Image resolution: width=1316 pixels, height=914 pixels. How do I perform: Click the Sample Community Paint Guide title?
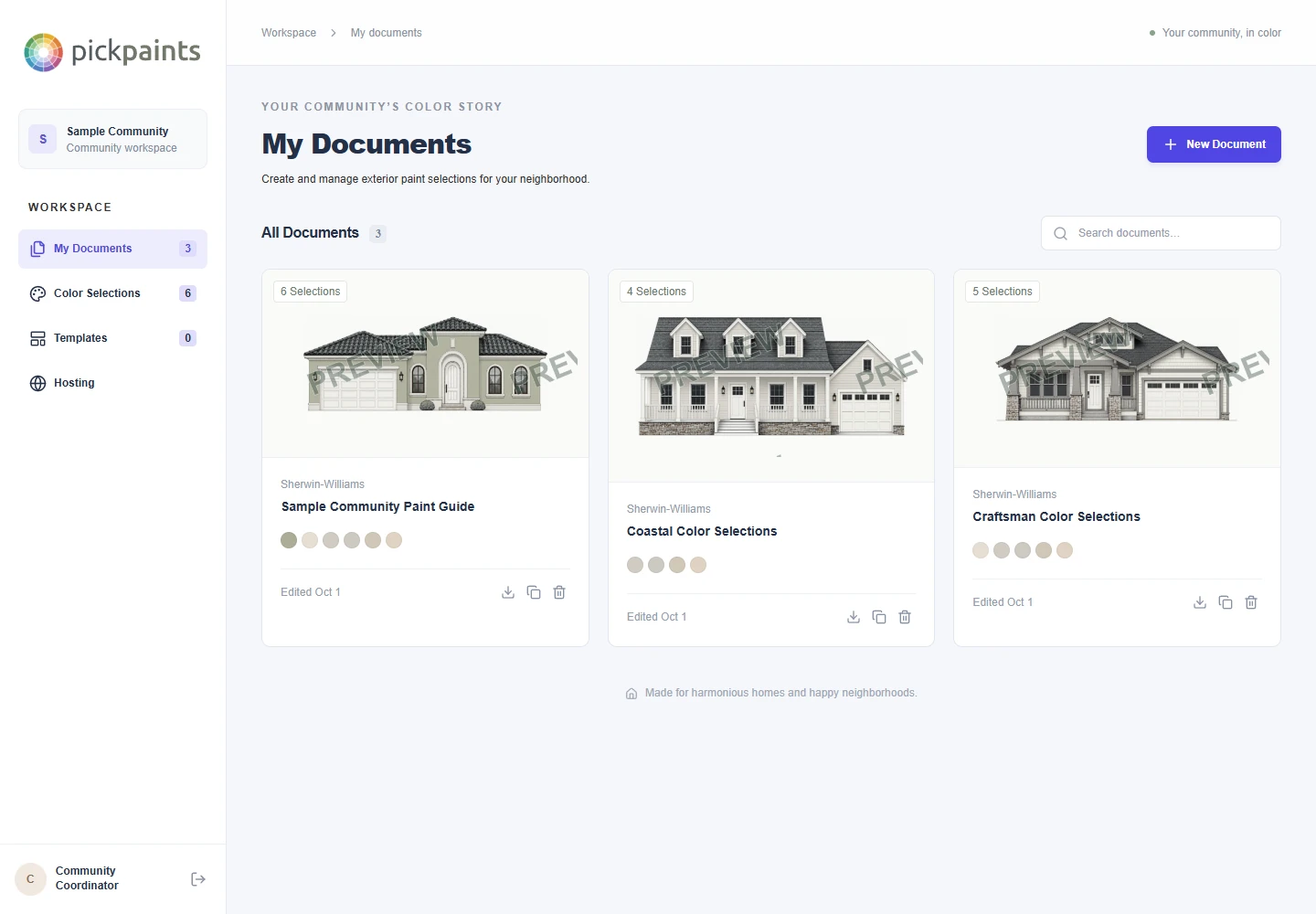[377, 506]
